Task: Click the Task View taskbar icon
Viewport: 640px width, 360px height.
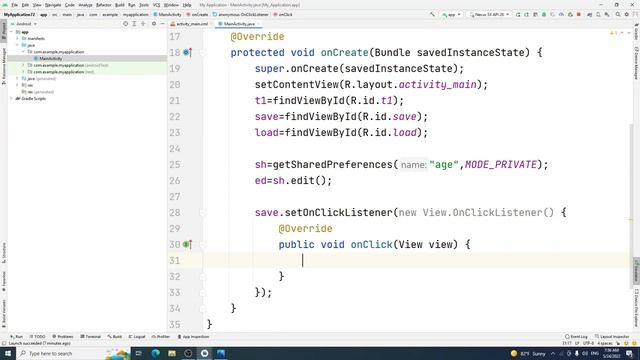Action: pyautogui.click(x=138, y=353)
